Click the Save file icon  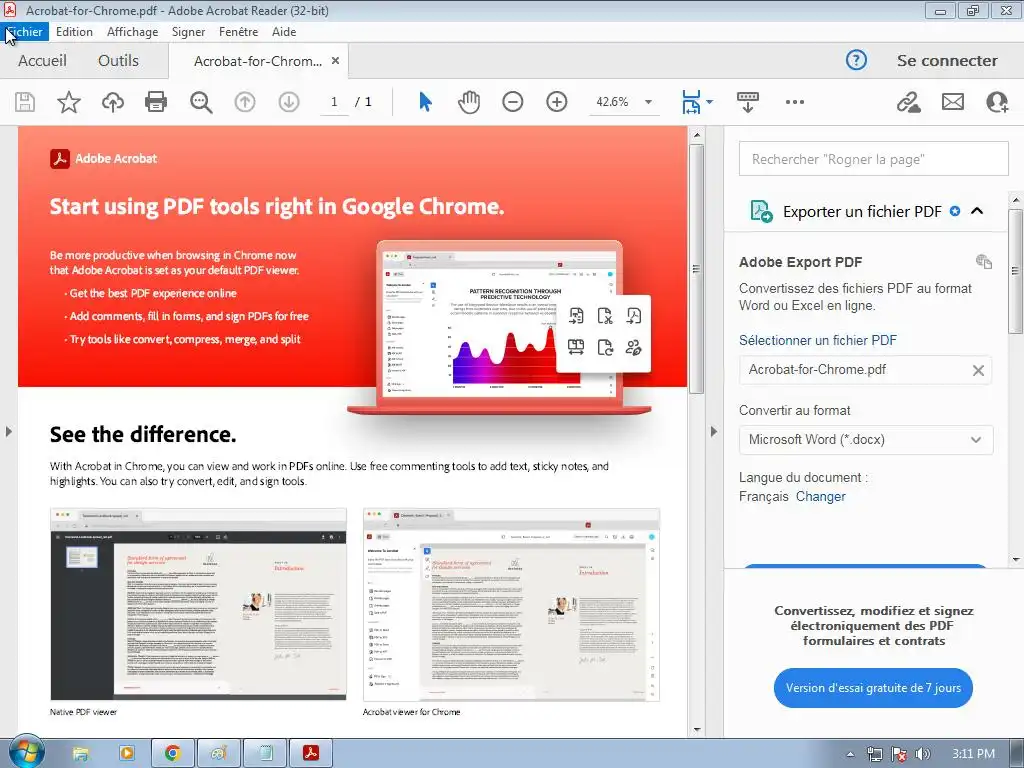click(25, 102)
